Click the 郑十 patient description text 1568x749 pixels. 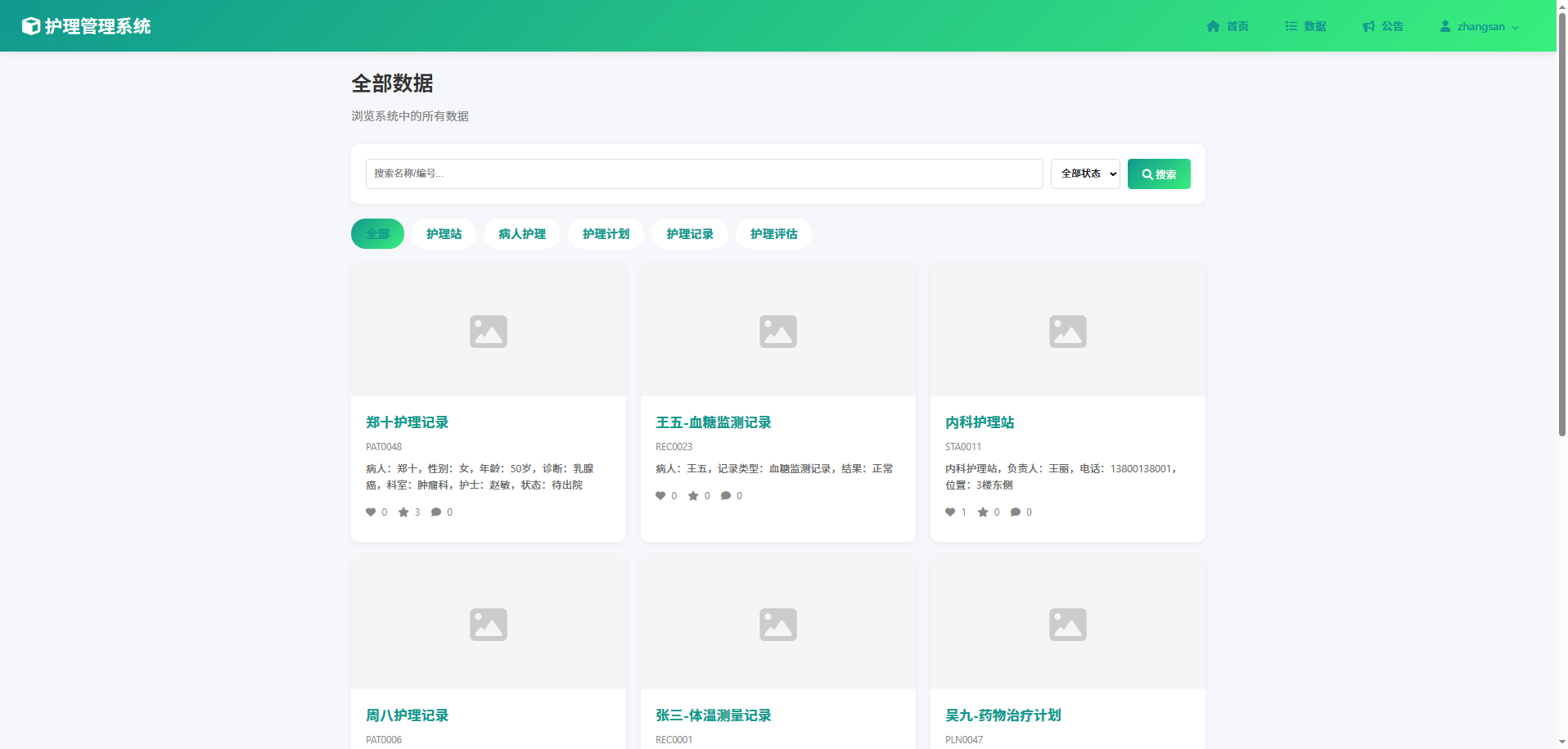(480, 477)
